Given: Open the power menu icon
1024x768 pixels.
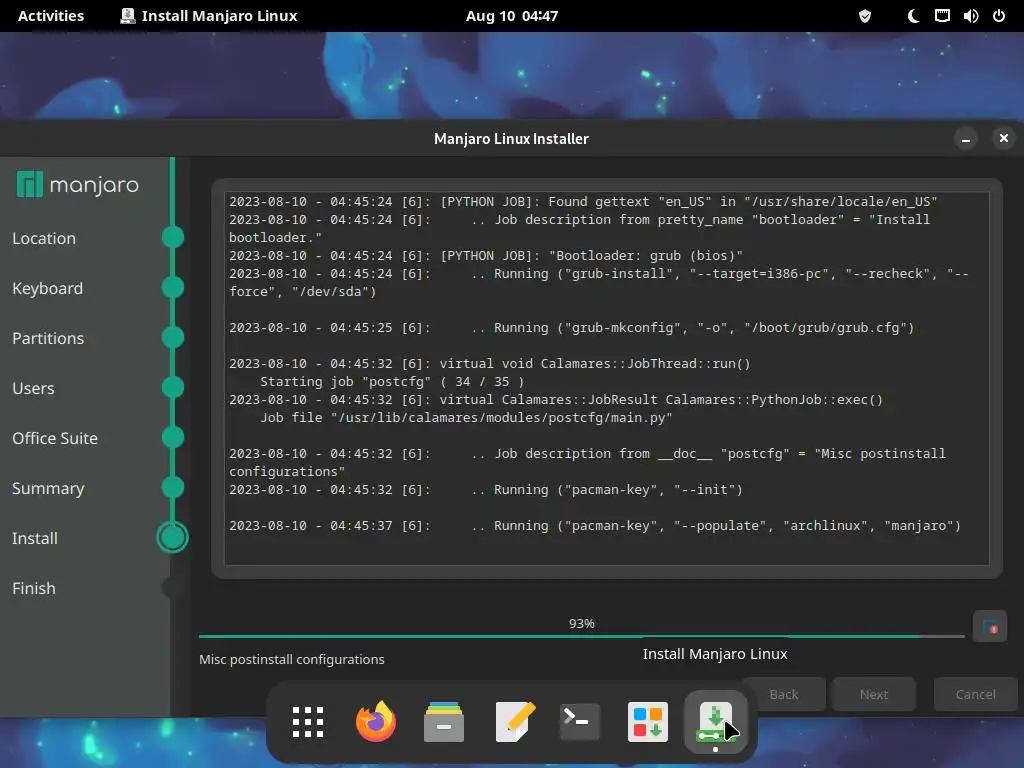Looking at the screenshot, I should point(999,16).
